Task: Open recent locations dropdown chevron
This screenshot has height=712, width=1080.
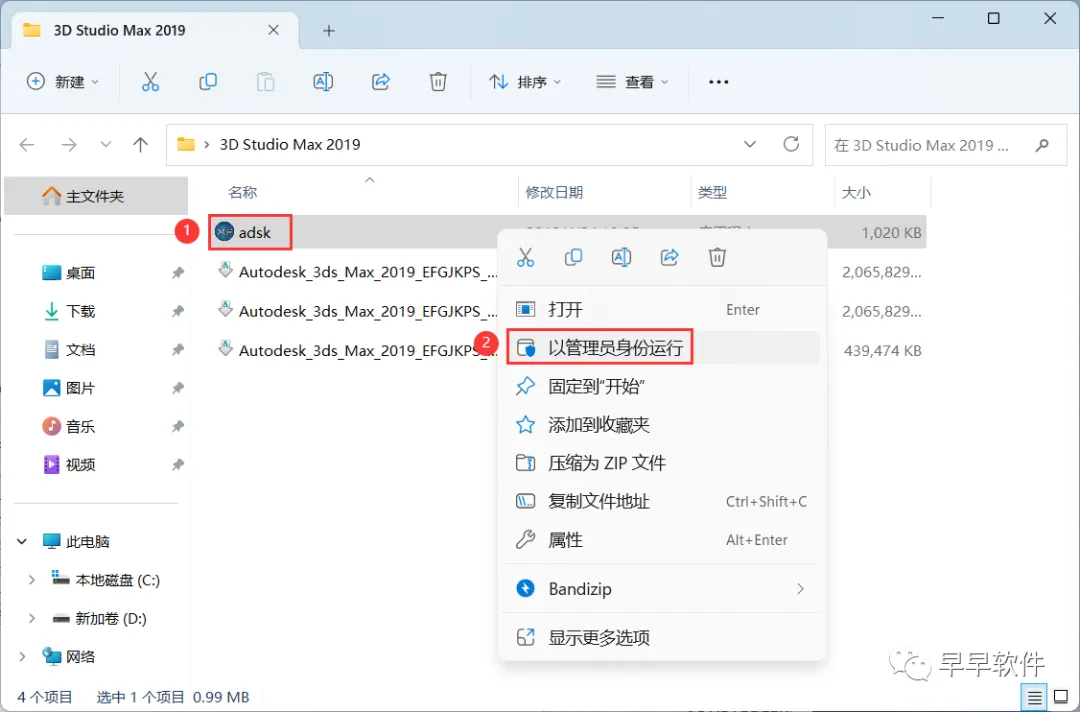Action: (105, 145)
